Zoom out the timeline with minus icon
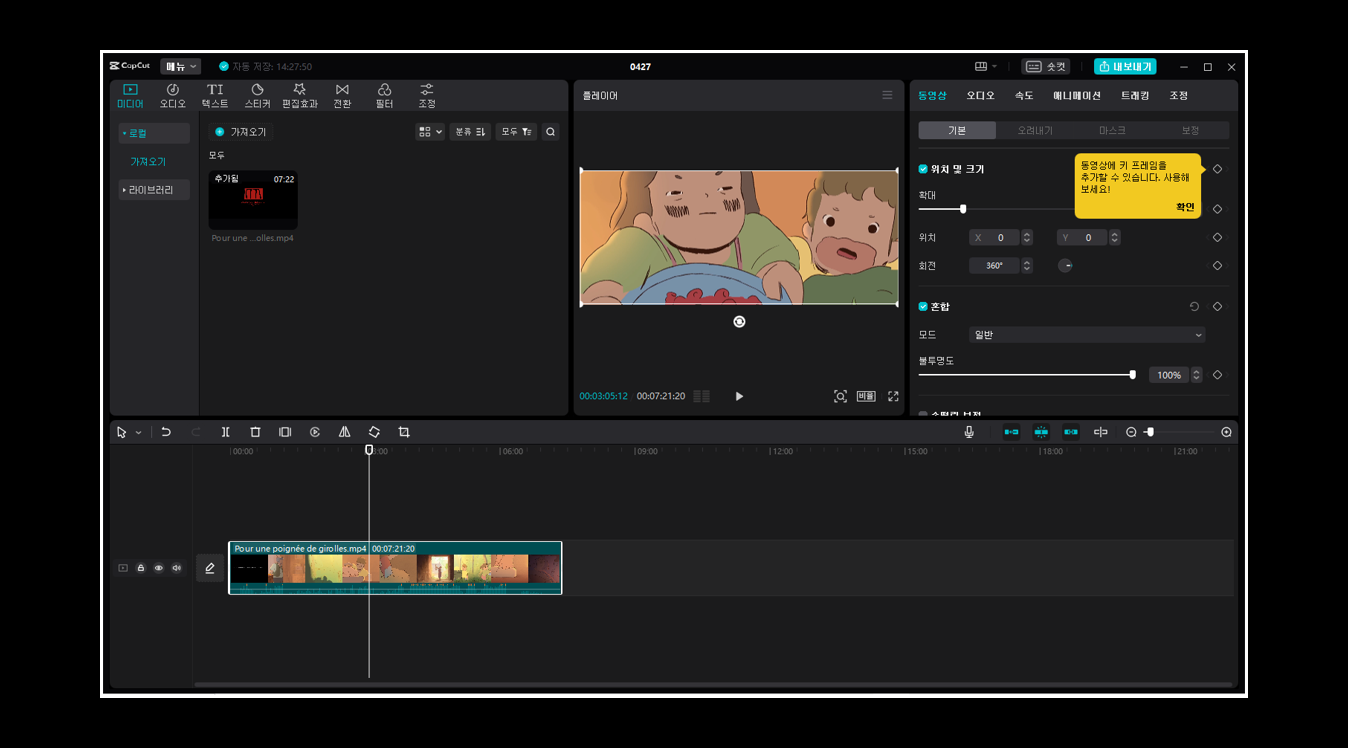This screenshot has width=1348, height=748. tap(1131, 432)
